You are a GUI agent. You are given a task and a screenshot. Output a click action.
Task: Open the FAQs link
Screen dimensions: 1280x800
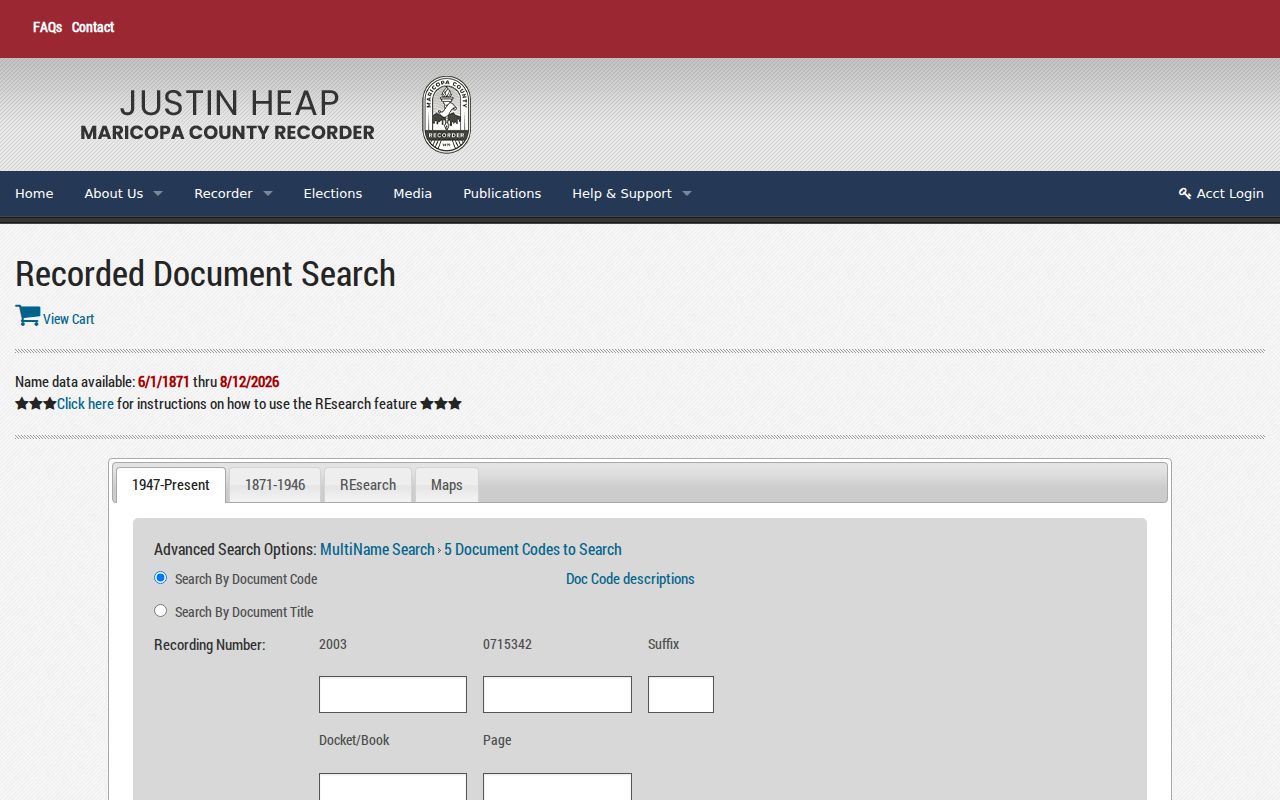point(47,27)
